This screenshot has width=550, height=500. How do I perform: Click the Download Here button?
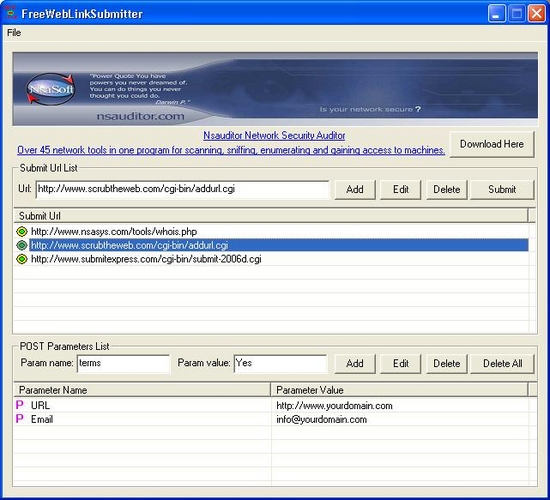[492, 144]
